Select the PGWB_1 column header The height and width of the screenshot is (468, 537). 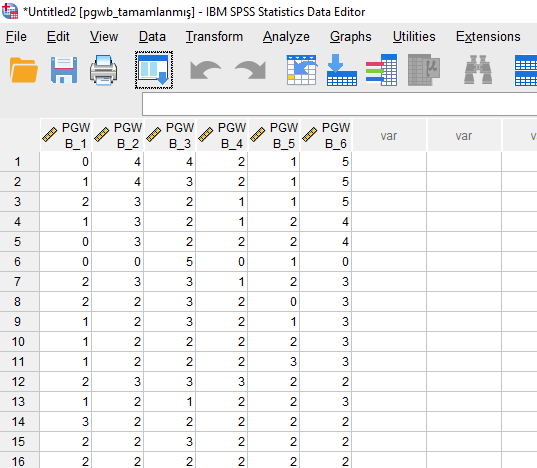point(66,136)
